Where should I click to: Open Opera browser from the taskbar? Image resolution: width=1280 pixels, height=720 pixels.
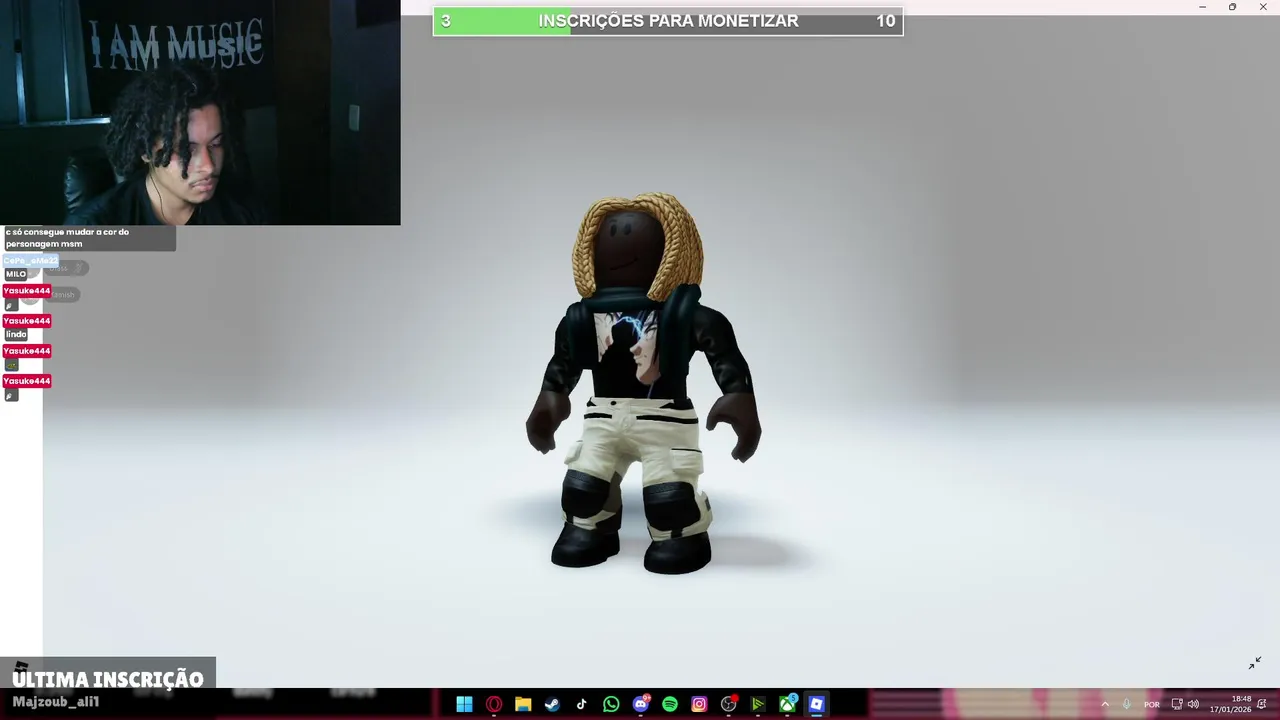click(494, 704)
